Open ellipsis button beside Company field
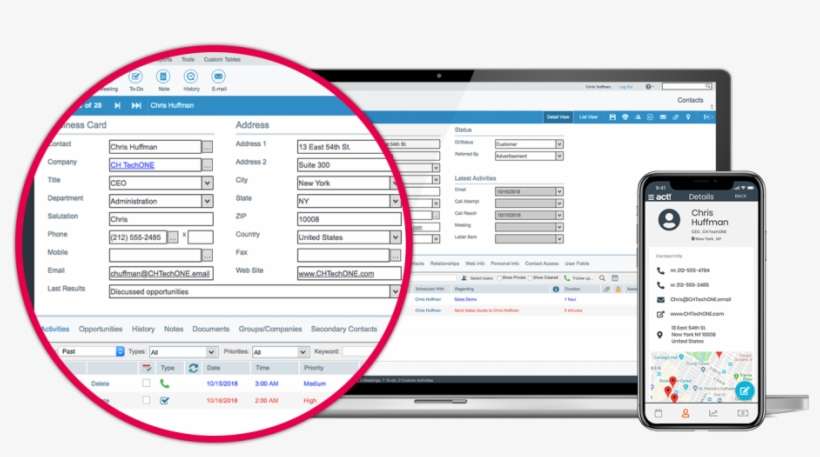 tap(208, 165)
